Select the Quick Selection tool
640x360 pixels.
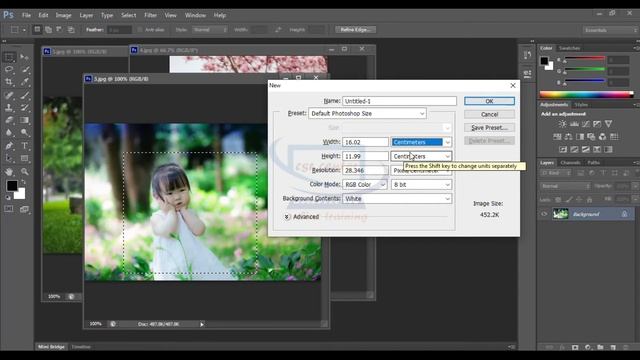pyautogui.click(x=24, y=70)
